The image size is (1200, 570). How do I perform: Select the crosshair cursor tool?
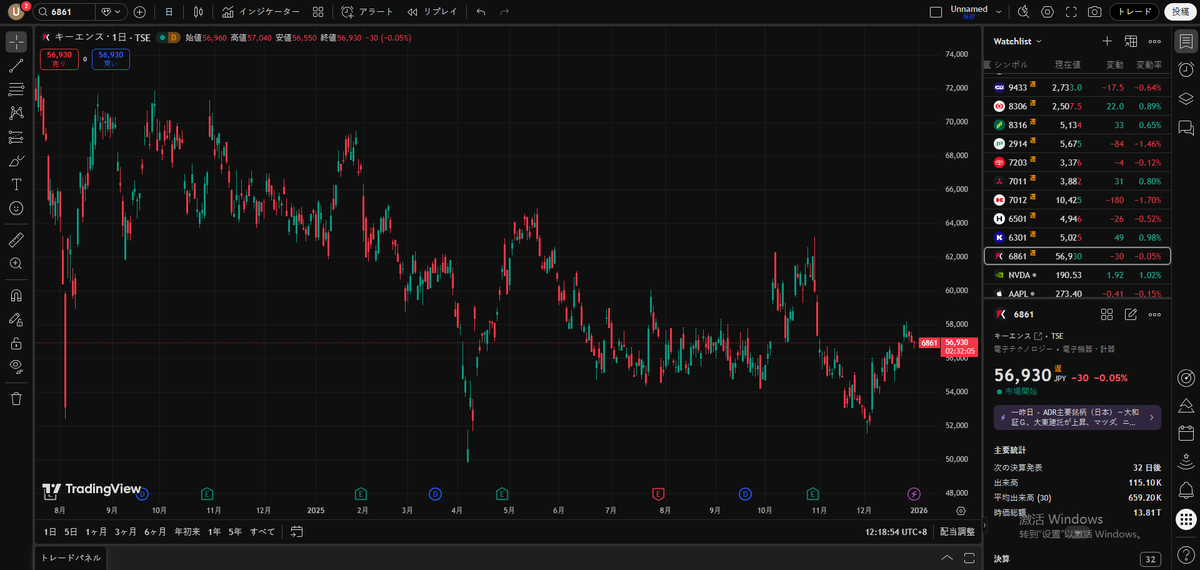[16, 42]
